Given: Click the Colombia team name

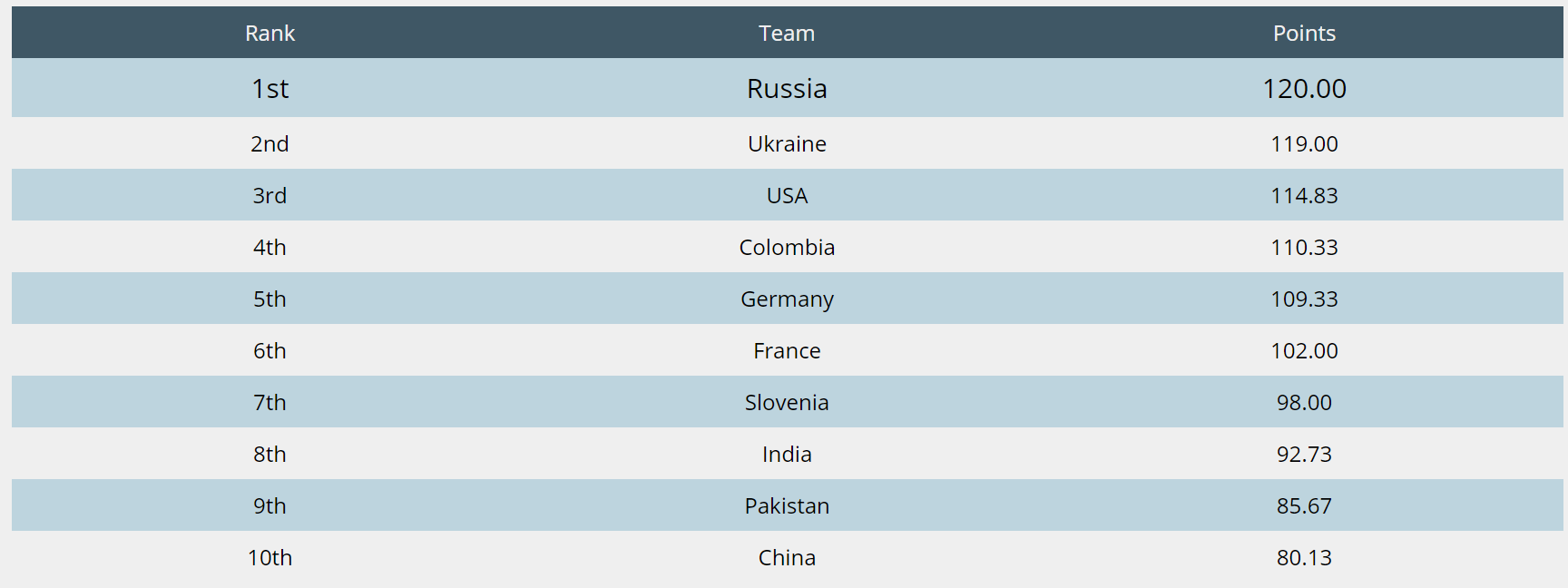Looking at the screenshot, I should (x=787, y=247).
